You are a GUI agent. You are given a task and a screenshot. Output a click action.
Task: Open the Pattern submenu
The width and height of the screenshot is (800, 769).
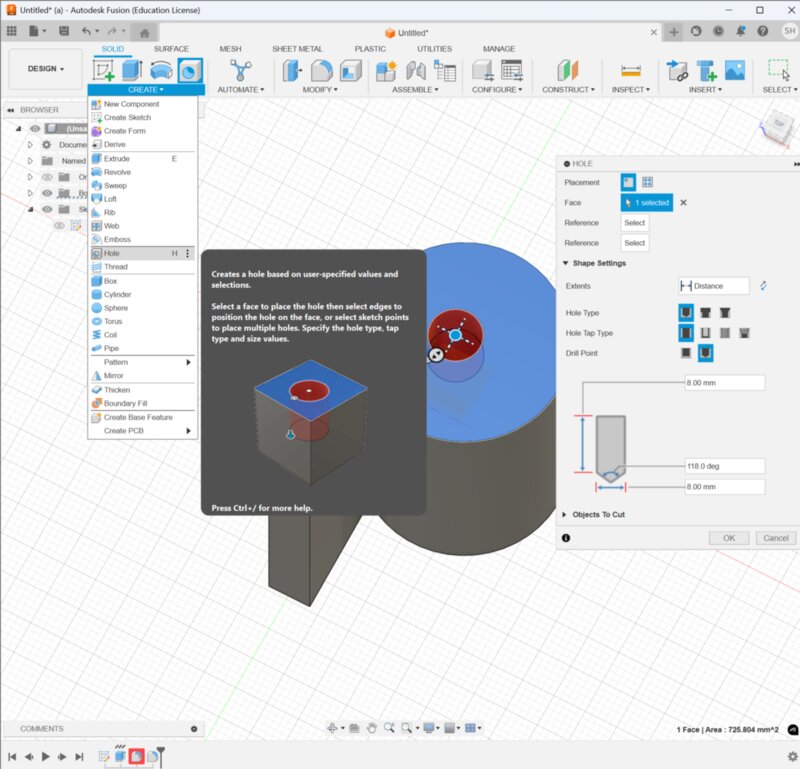tap(142, 362)
